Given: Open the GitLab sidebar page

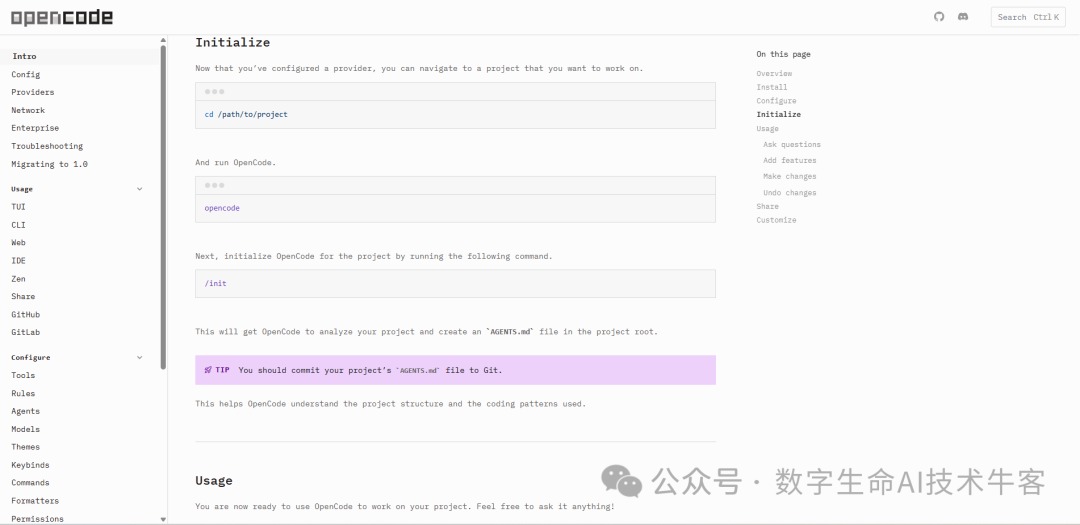Looking at the screenshot, I should pos(25,332).
